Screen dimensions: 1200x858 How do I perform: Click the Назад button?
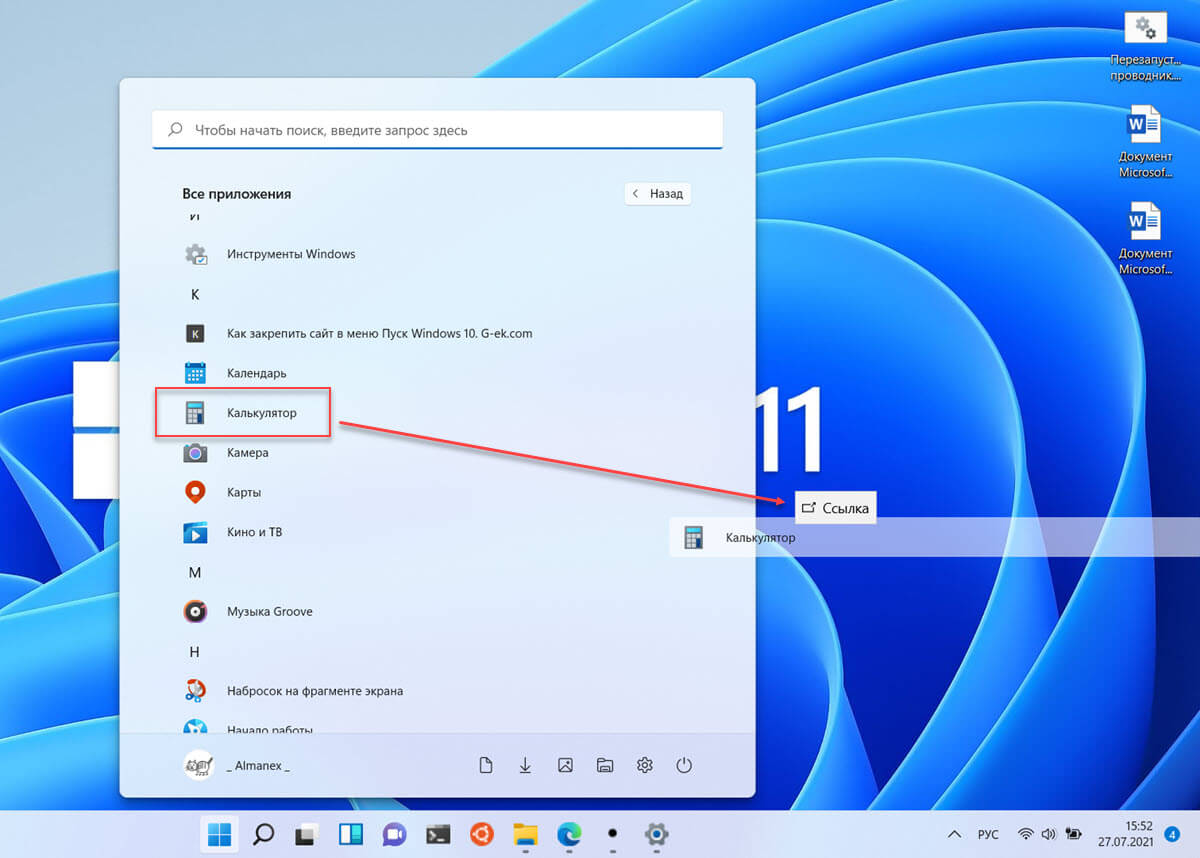(x=658, y=194)
